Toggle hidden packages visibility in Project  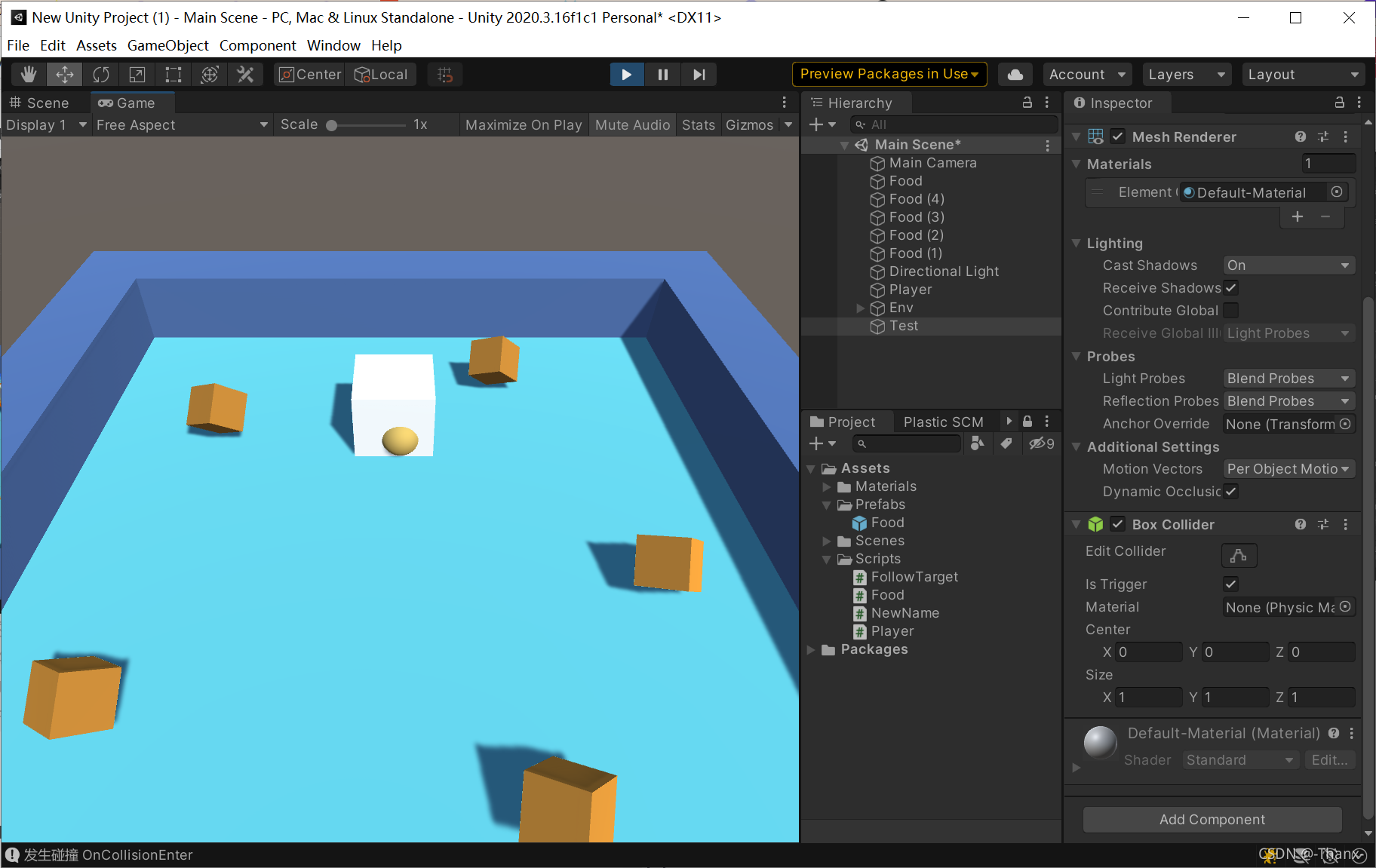(x=1041, y=443)
